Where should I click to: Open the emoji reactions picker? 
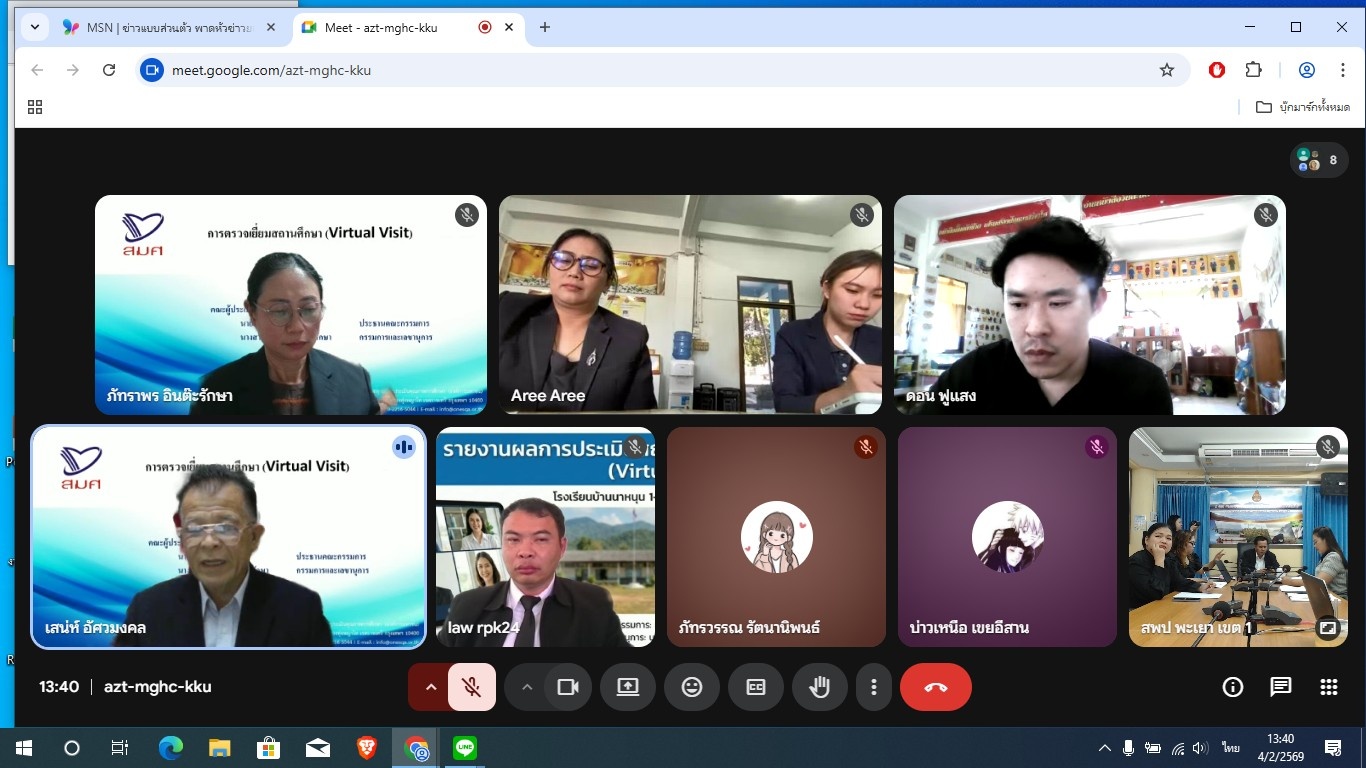[x=691, y=687]
